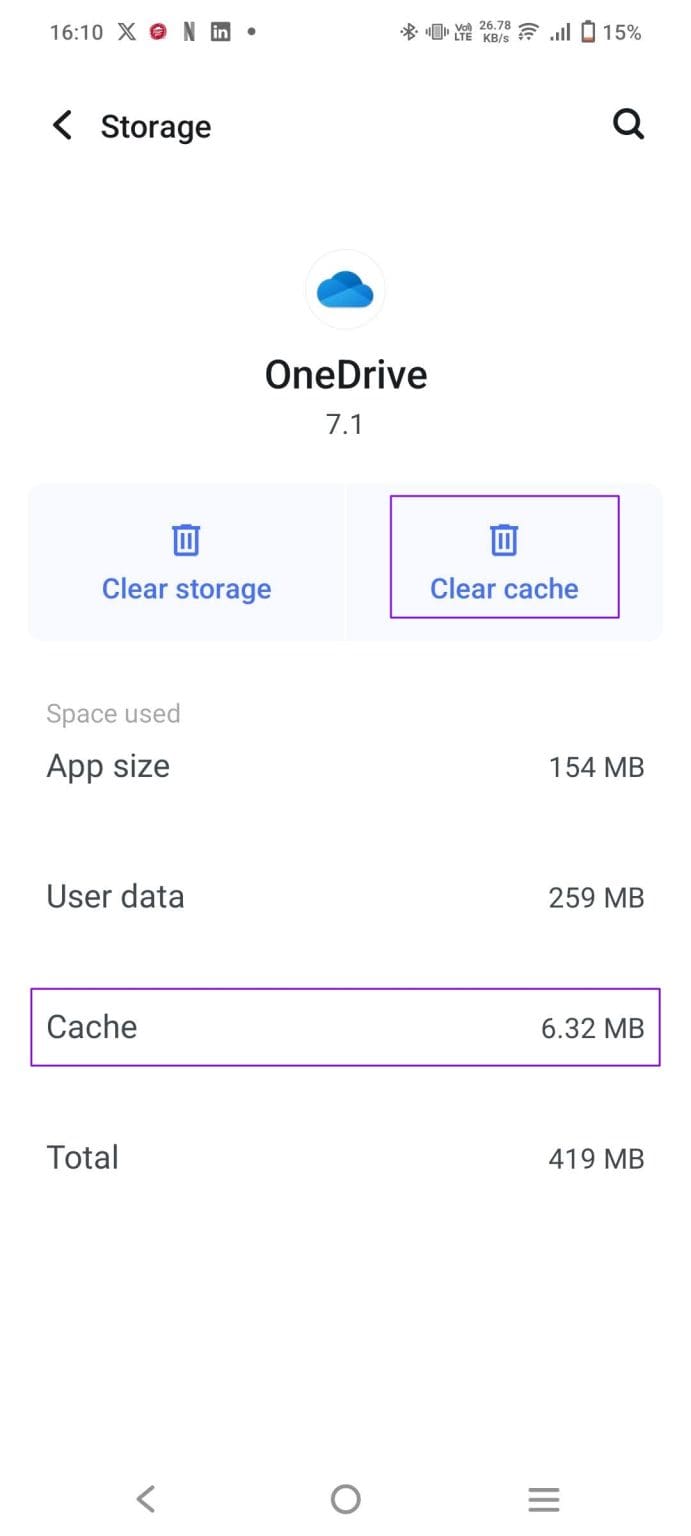Image resolution: width=691 pixels, height=1536 pixels.
Task: Tap the User data entry
Action: (345, 897)
